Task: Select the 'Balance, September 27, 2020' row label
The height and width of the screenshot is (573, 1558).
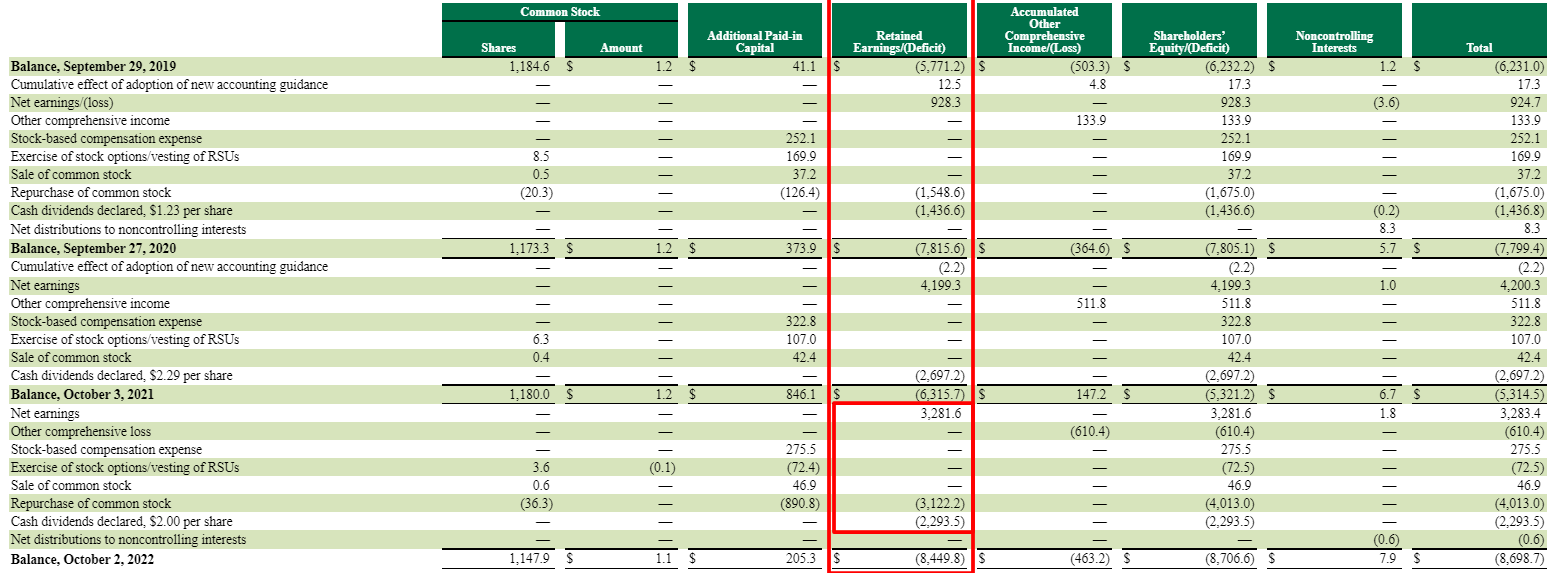Action: pos(93,248)
